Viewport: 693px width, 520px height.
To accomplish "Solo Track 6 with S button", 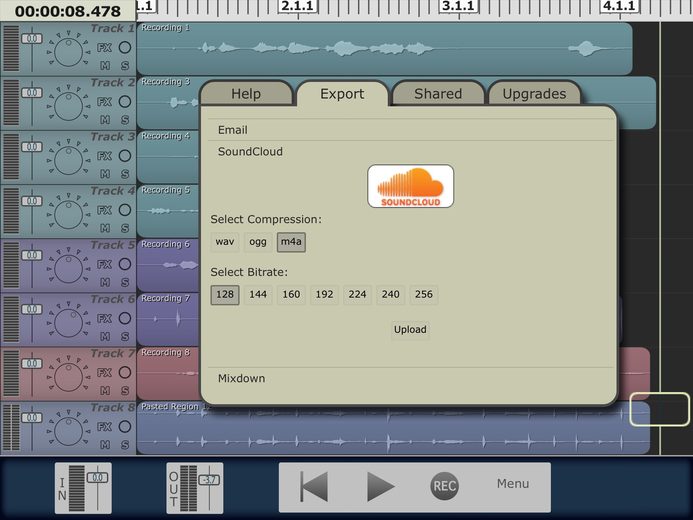I will coord(125,337).
